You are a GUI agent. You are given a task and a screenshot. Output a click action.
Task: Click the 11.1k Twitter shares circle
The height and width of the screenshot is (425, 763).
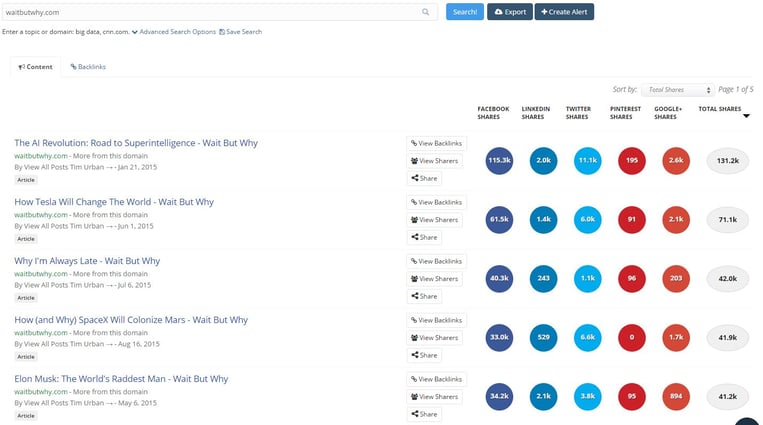[x=587, y=161]
